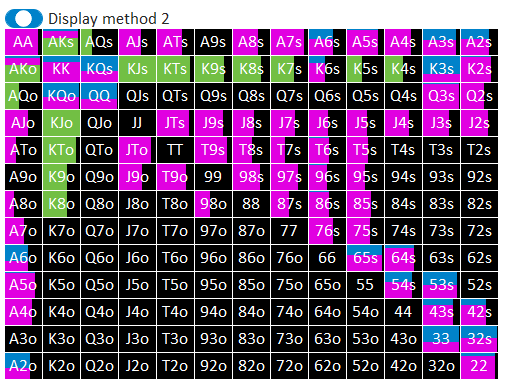Select the 75s hand cell
The image size is (508, 388).
[365, 231]
